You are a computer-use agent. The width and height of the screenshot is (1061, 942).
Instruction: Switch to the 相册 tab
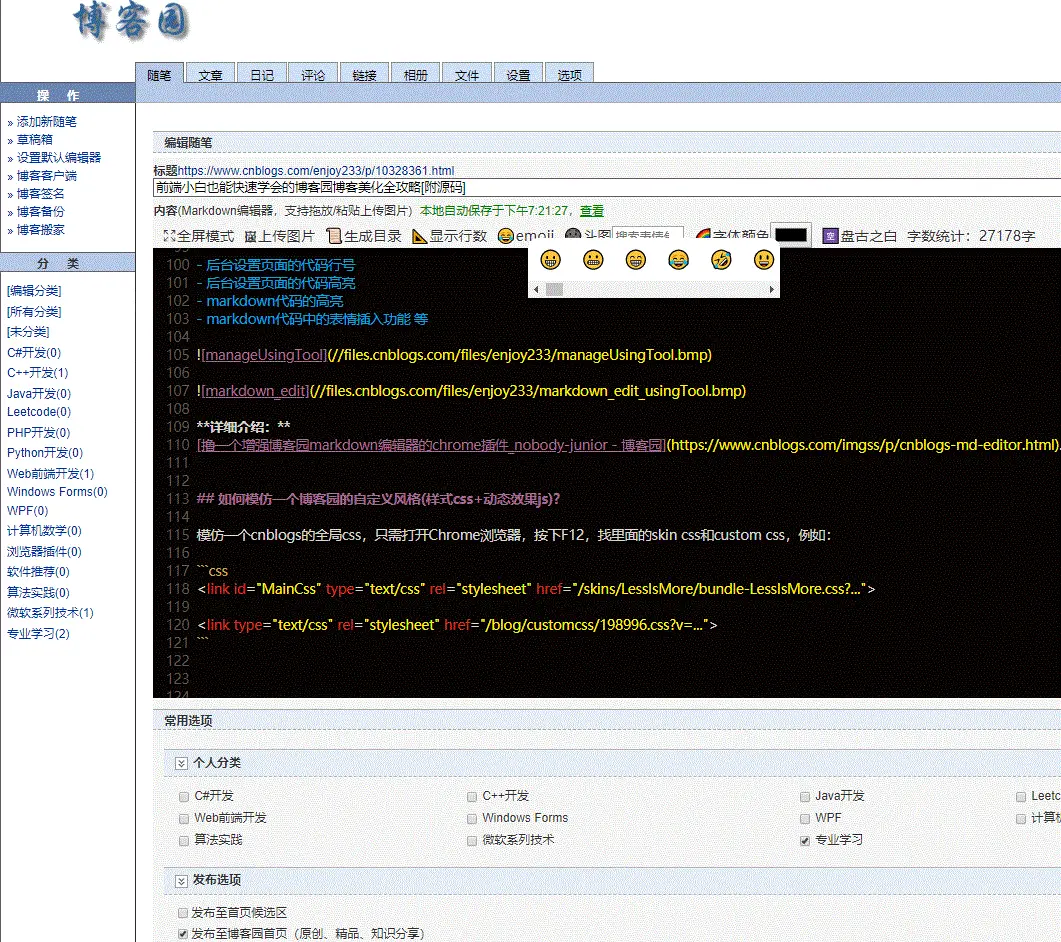pyautogui.click(x=415, y=73)
